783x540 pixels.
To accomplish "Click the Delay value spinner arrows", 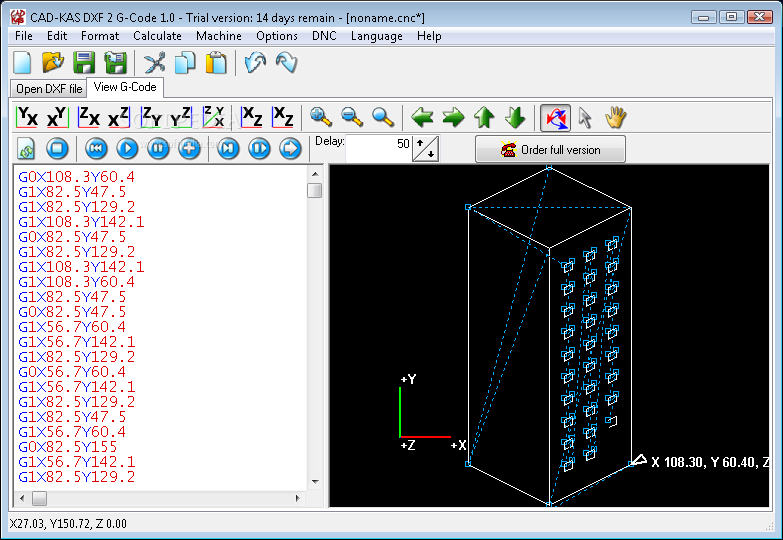I will pos(426,149).
